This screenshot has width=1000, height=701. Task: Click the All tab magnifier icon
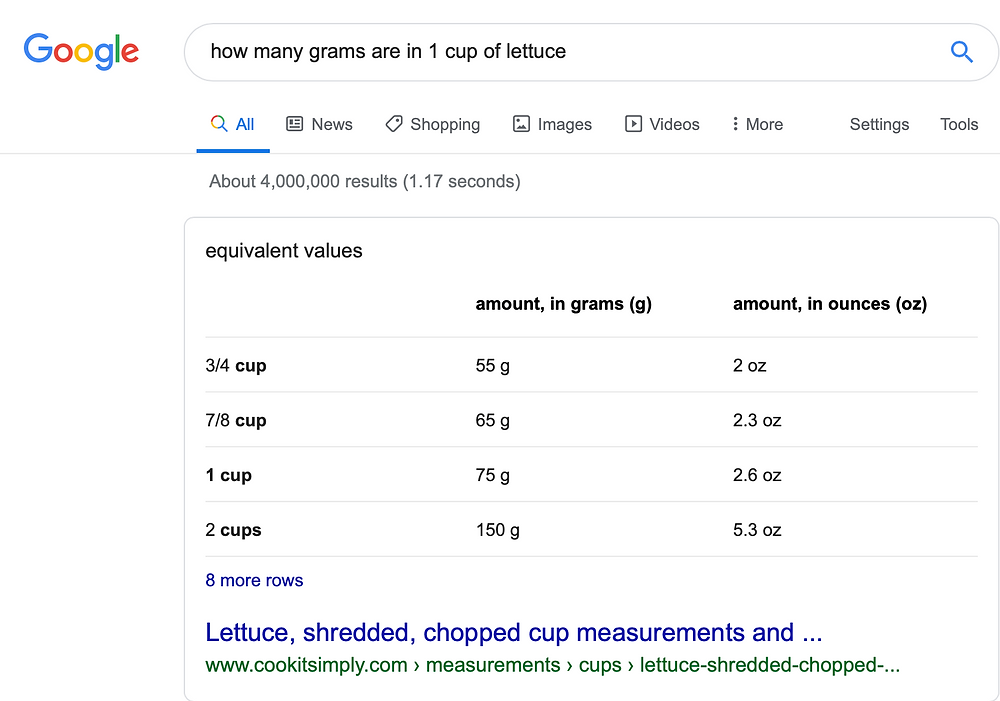[x=219, y=123]
